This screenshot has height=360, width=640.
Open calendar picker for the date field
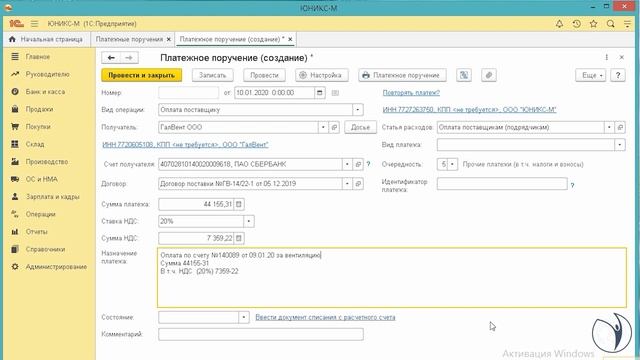click(x=320, y=93)
